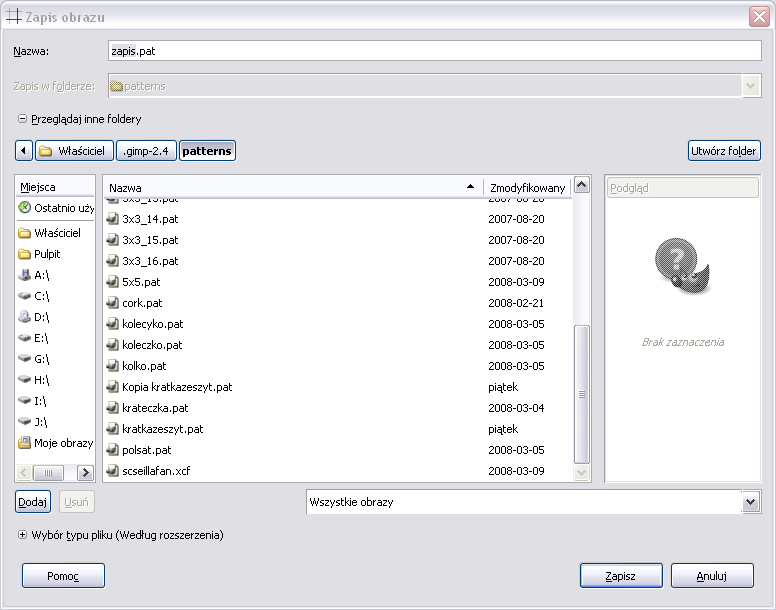Go to Właściciel folder in path bar
Image resolution: width=776 pixels, height=610 pixels.
[x=73, y=151]
